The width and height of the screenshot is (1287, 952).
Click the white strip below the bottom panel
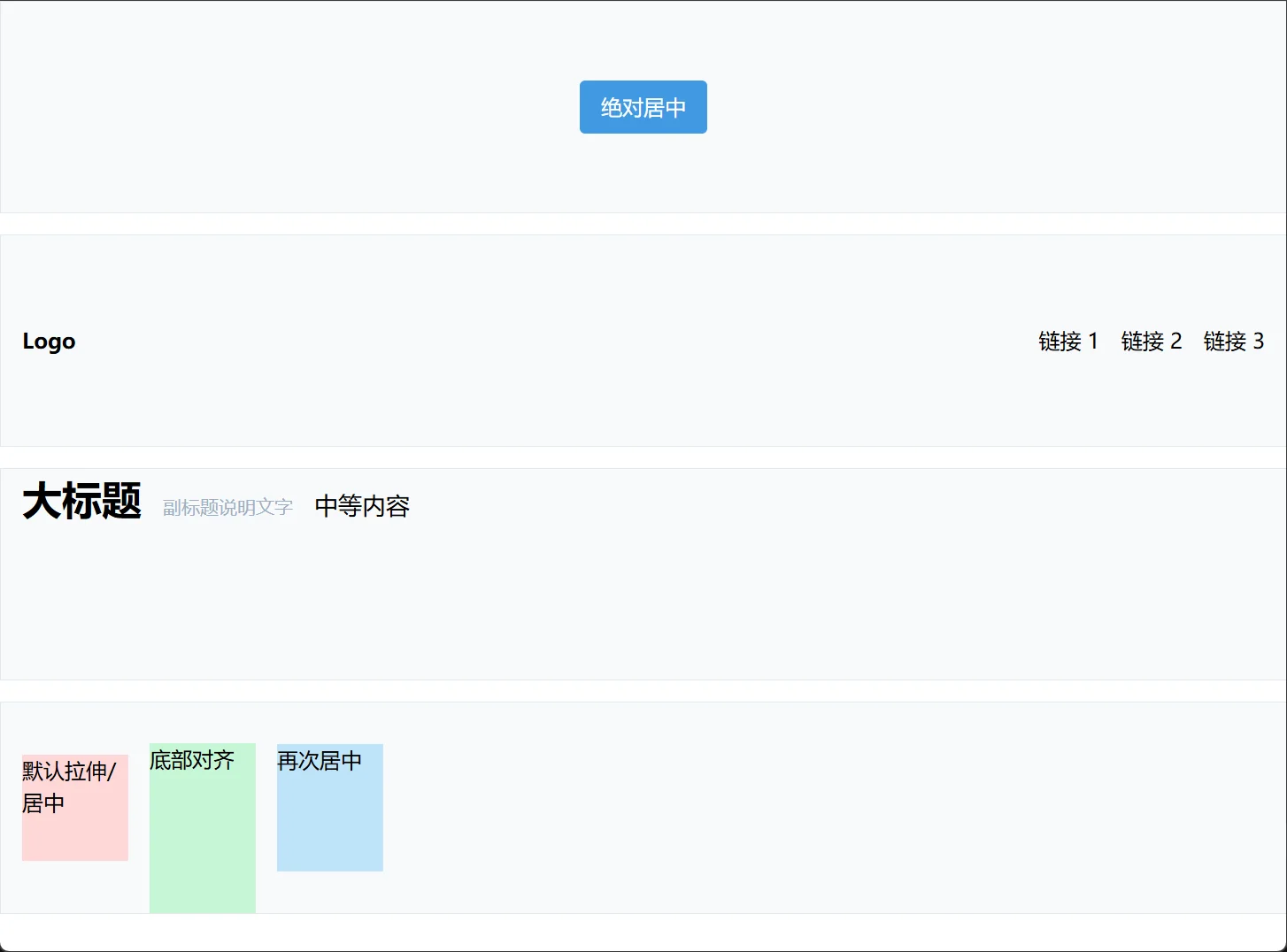point(643,931)
